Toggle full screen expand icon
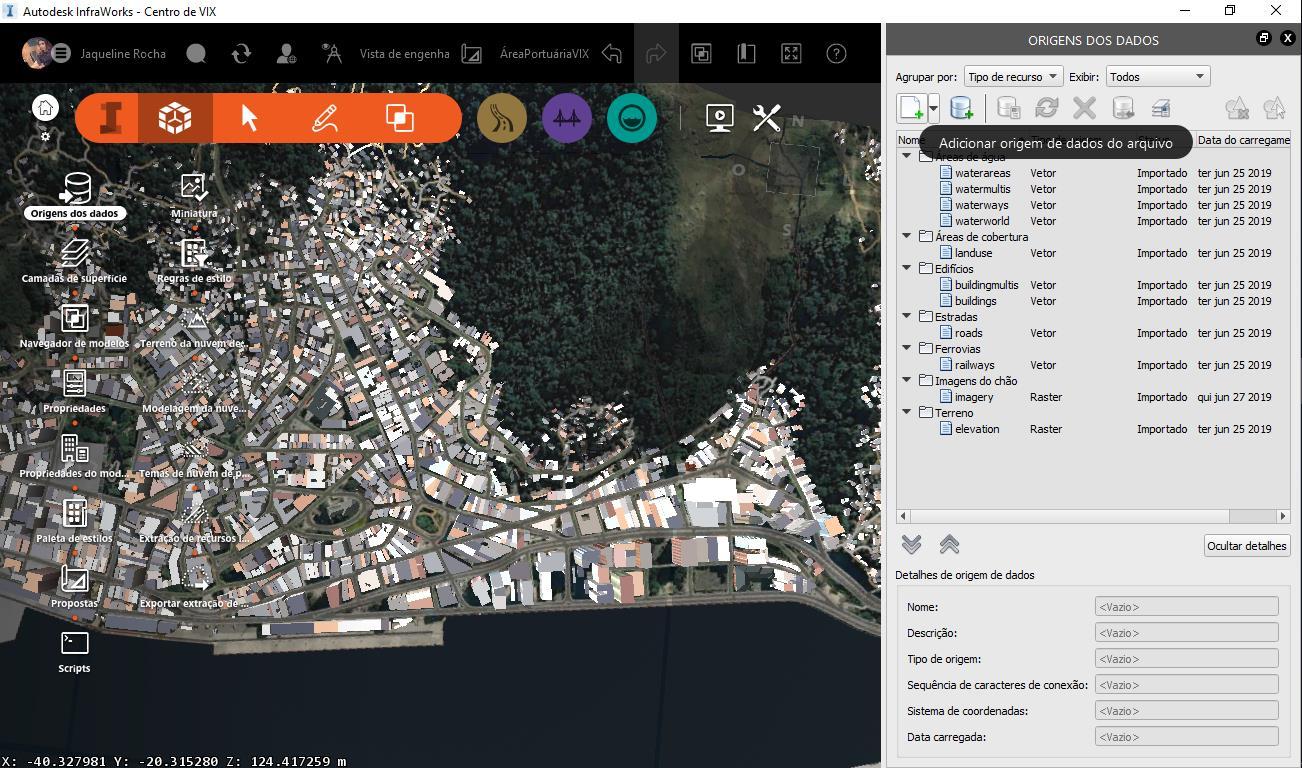The width and height of the screenshot is (1302, 768). click(x=791, y=54)
